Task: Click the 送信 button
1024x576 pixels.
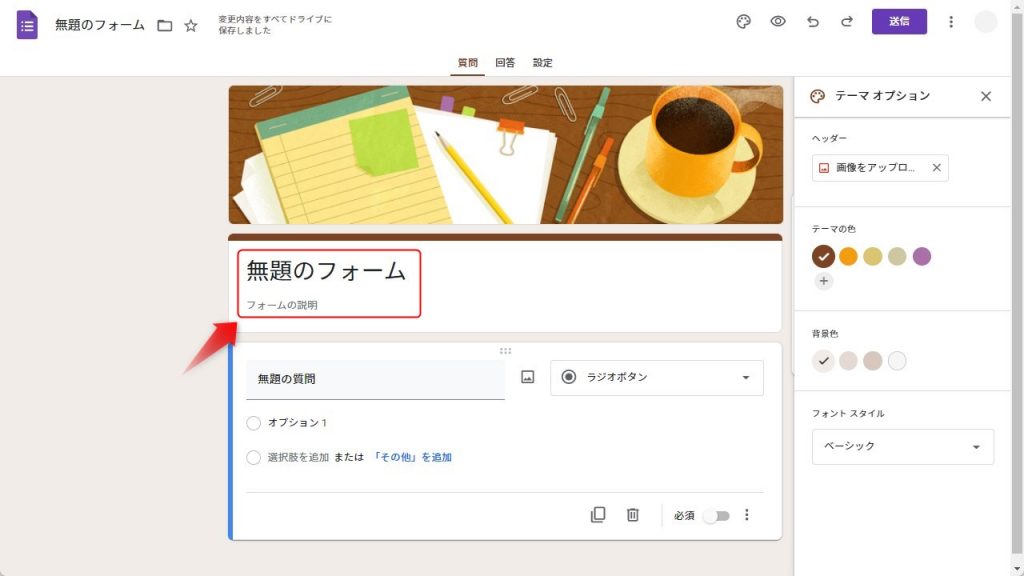Action: point(899,22)
